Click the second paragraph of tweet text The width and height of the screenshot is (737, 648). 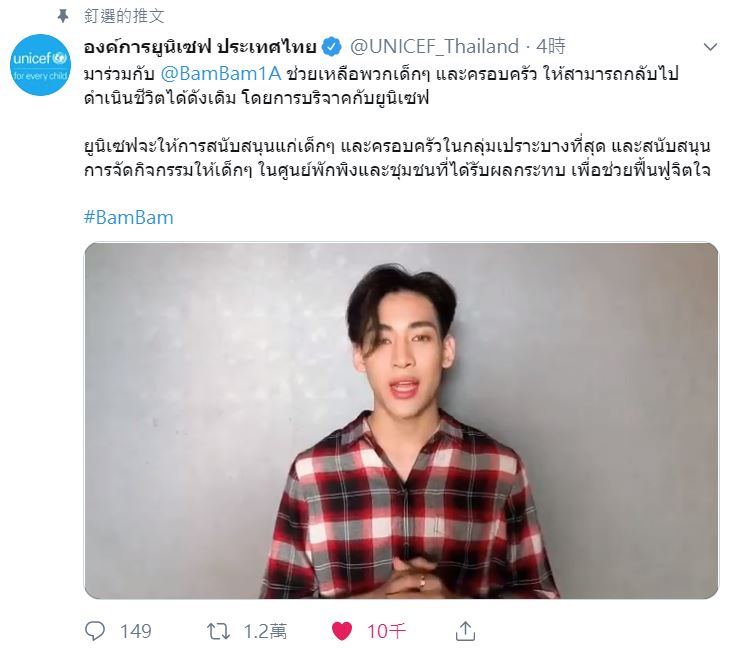[x=397, y=158]
